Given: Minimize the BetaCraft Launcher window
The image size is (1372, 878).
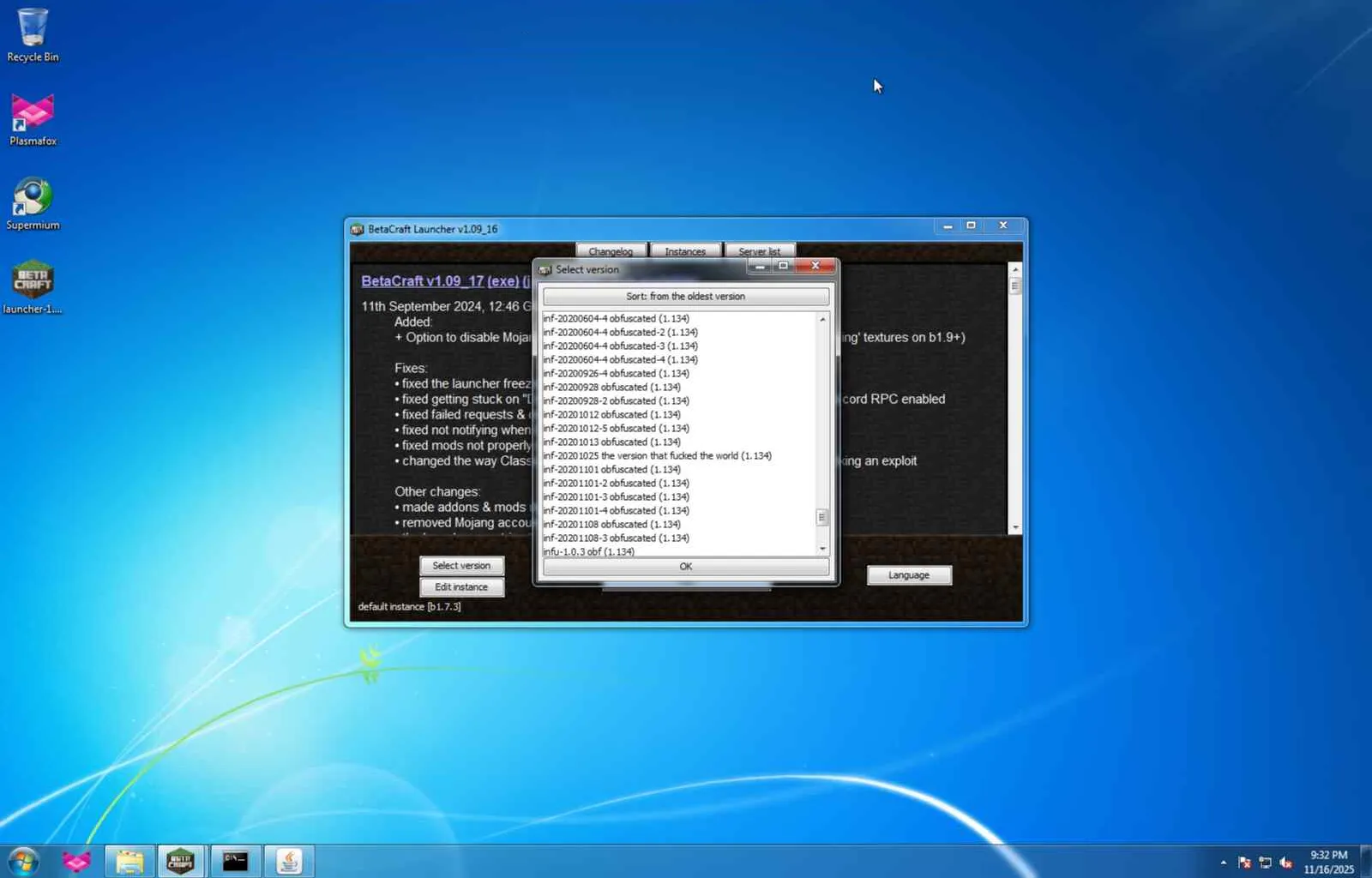Looking at the screenshot, I should (948, 226).
